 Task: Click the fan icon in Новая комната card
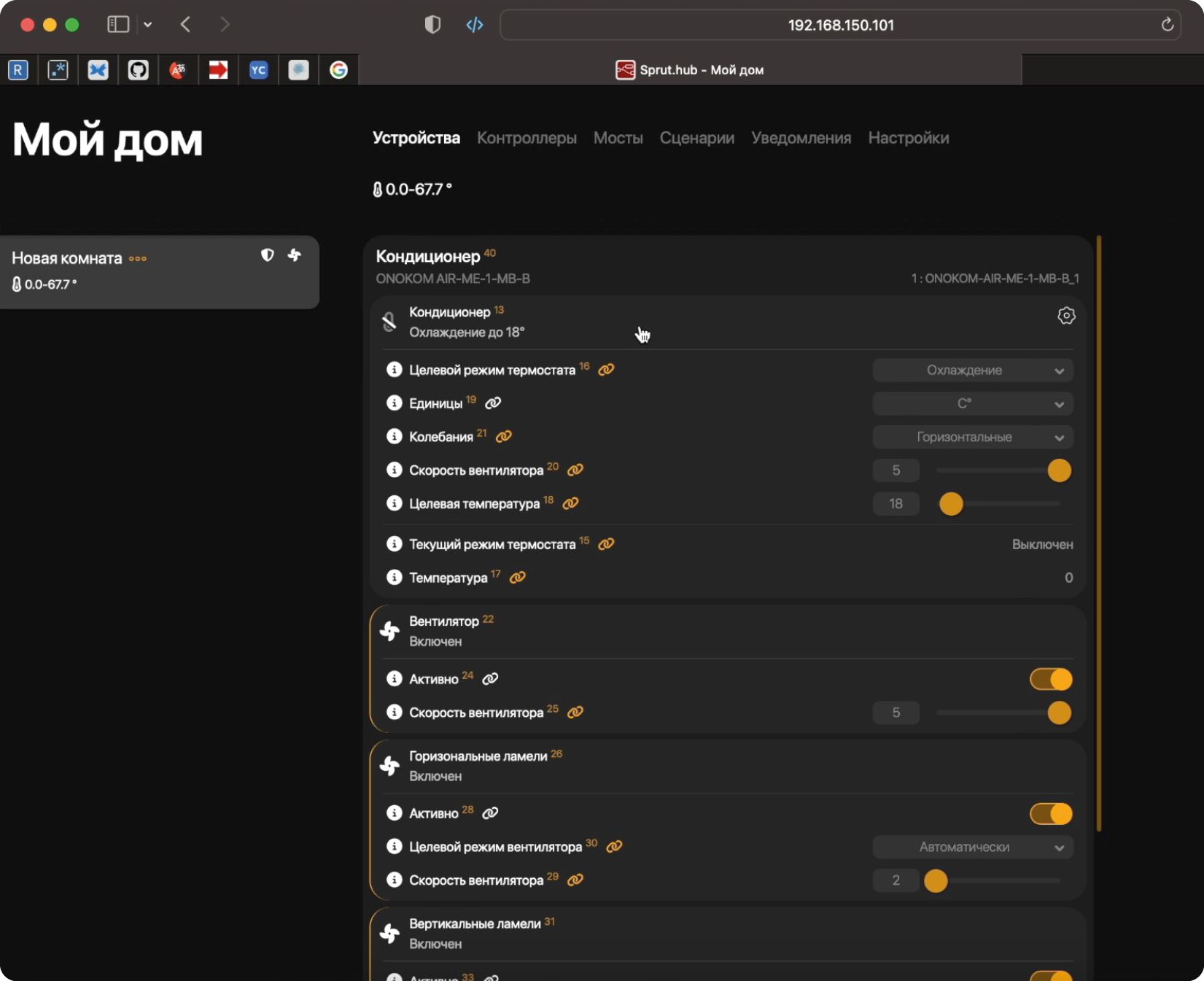pyautogui.click(x=295, y=255)
